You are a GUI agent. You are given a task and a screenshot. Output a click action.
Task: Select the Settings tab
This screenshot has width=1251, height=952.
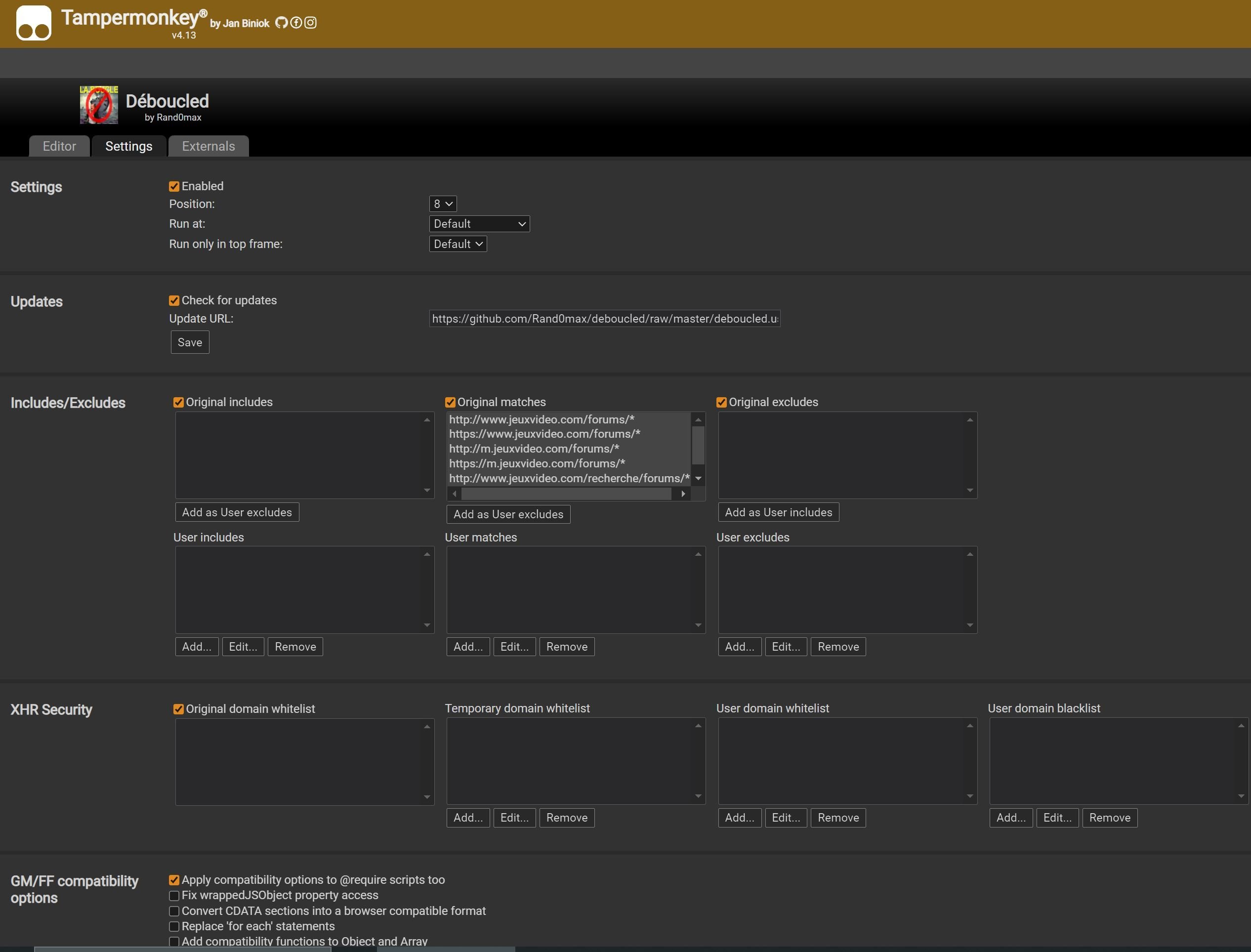point(128,146)
